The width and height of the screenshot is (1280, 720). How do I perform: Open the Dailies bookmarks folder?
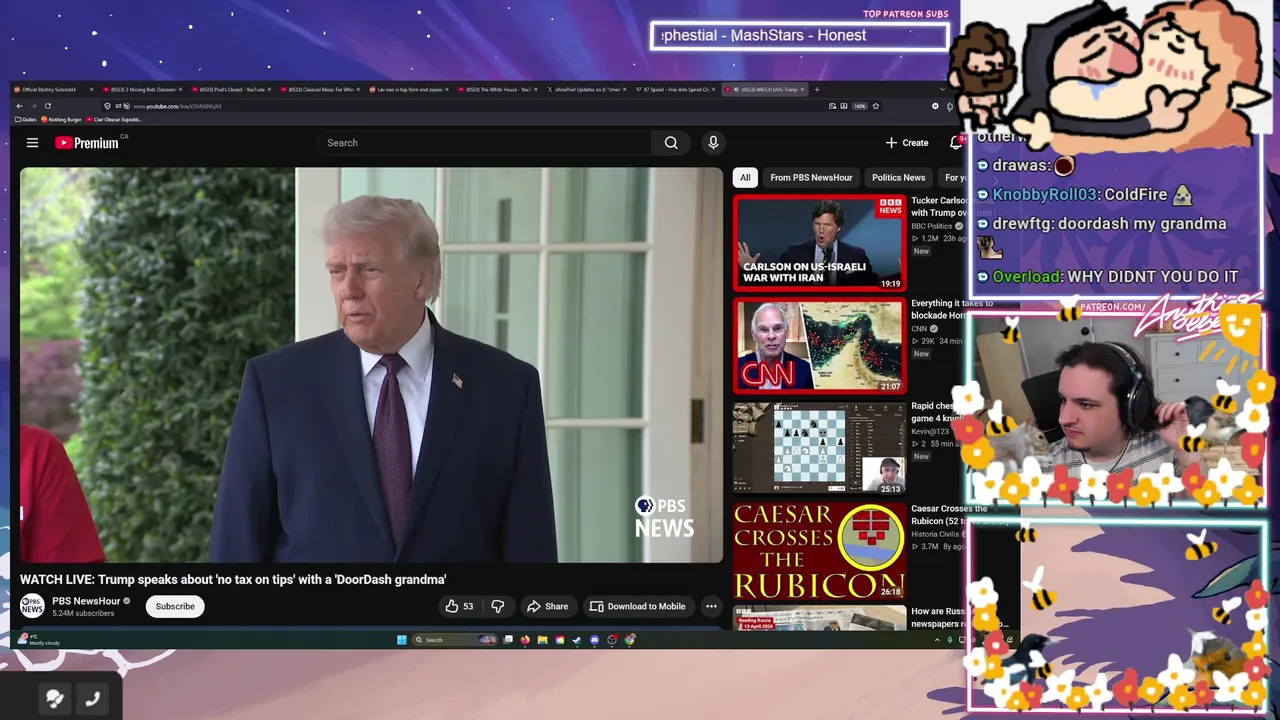26,119
